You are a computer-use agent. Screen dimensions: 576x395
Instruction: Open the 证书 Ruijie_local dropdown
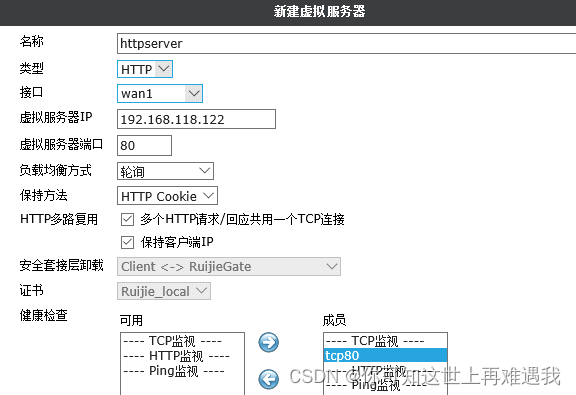point(164,291)
